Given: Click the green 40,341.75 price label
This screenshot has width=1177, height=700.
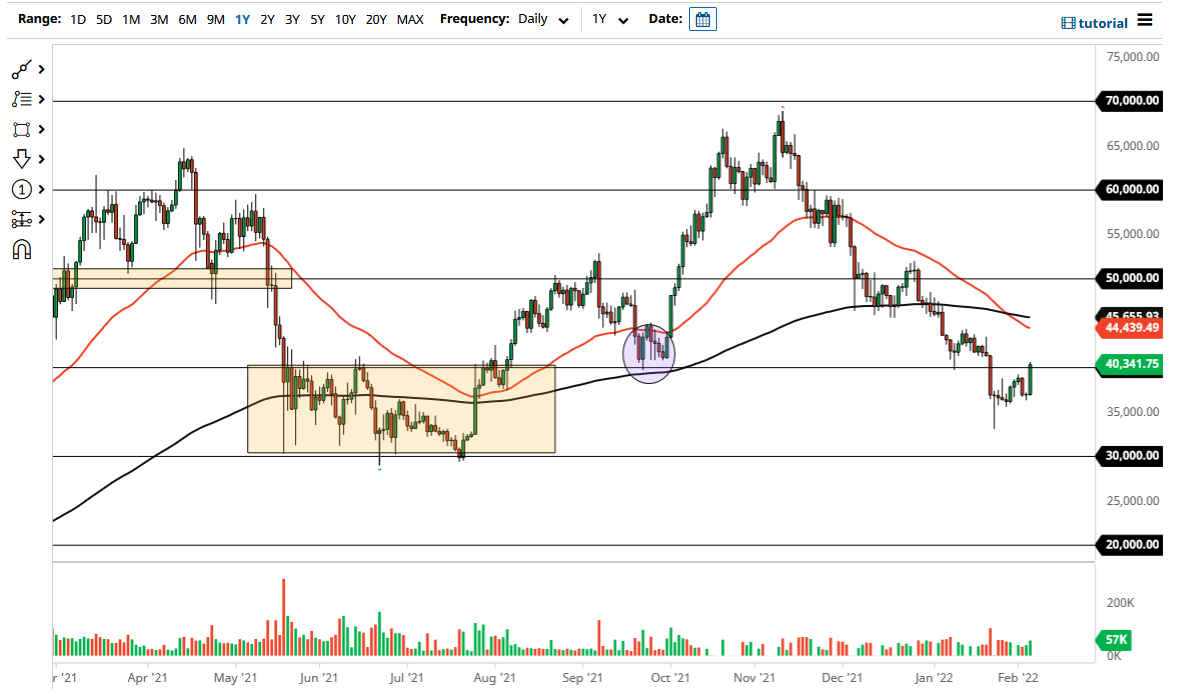Looking at the screenshot, I should 1131,366.
